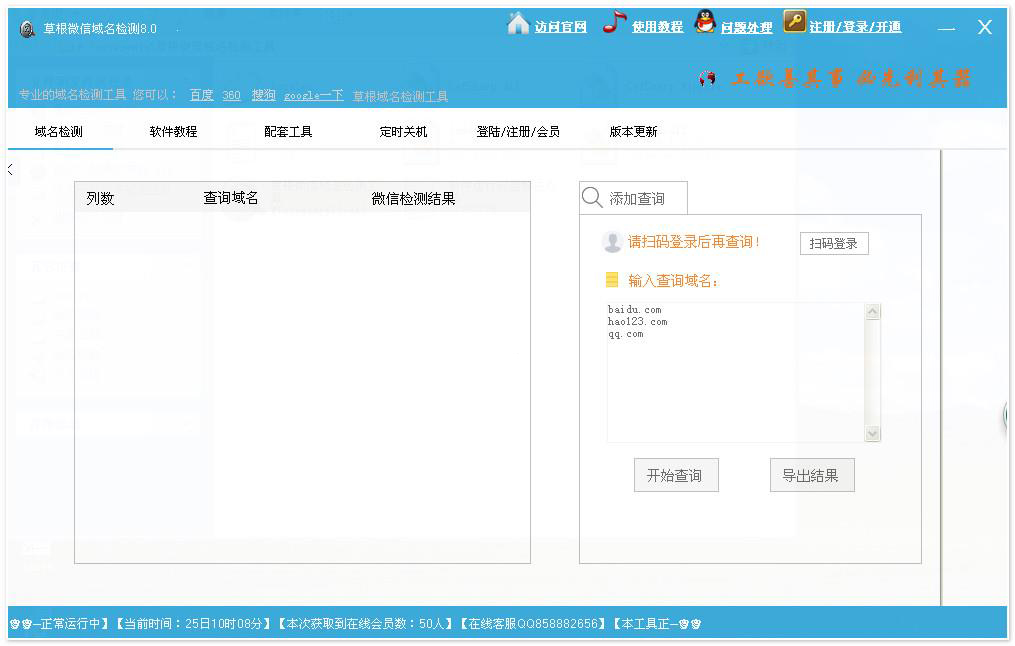Image resolution: width=1015 pixels, height=646 pixels.
Task: Click the home icon to visit the official website
Action: pos(516,25)
